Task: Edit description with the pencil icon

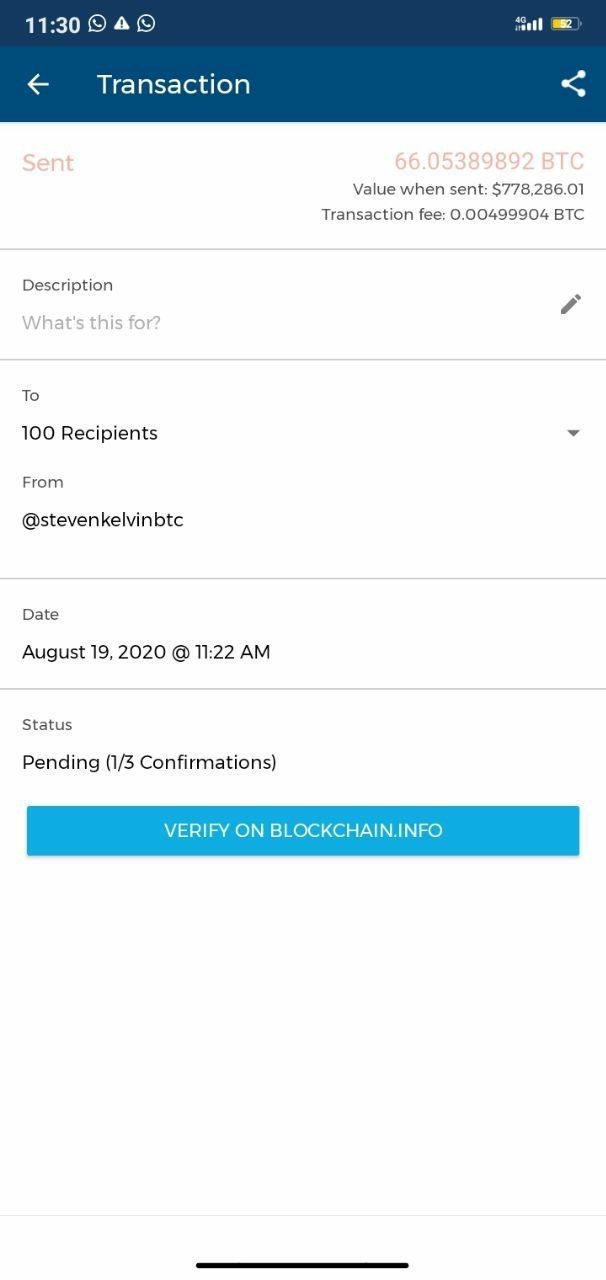Action: (x=571, y=304)
